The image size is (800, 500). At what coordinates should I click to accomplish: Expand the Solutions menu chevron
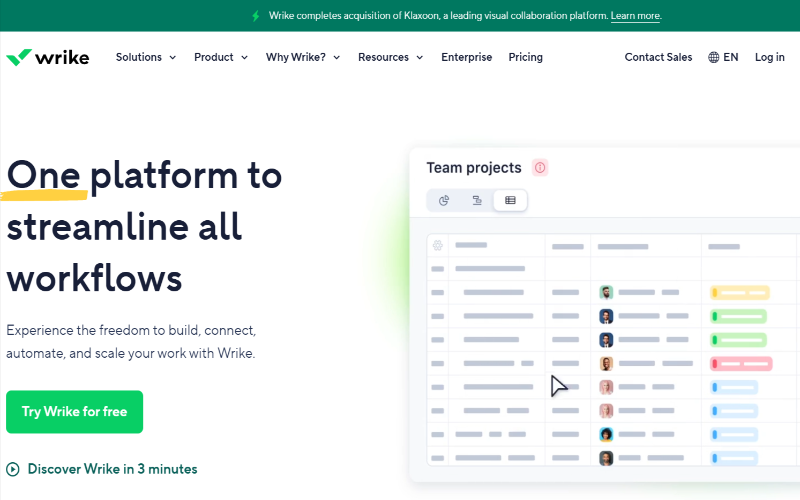(x=173, y=58)
